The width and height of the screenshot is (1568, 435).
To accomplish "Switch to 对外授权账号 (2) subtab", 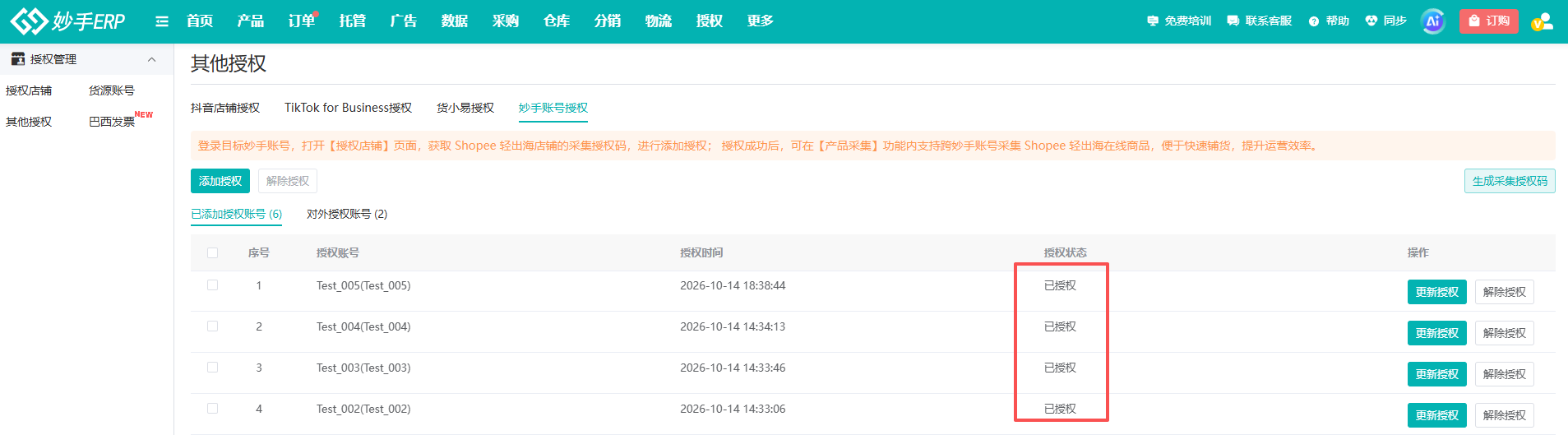I will pyautogui.click(x=347, y=214).
